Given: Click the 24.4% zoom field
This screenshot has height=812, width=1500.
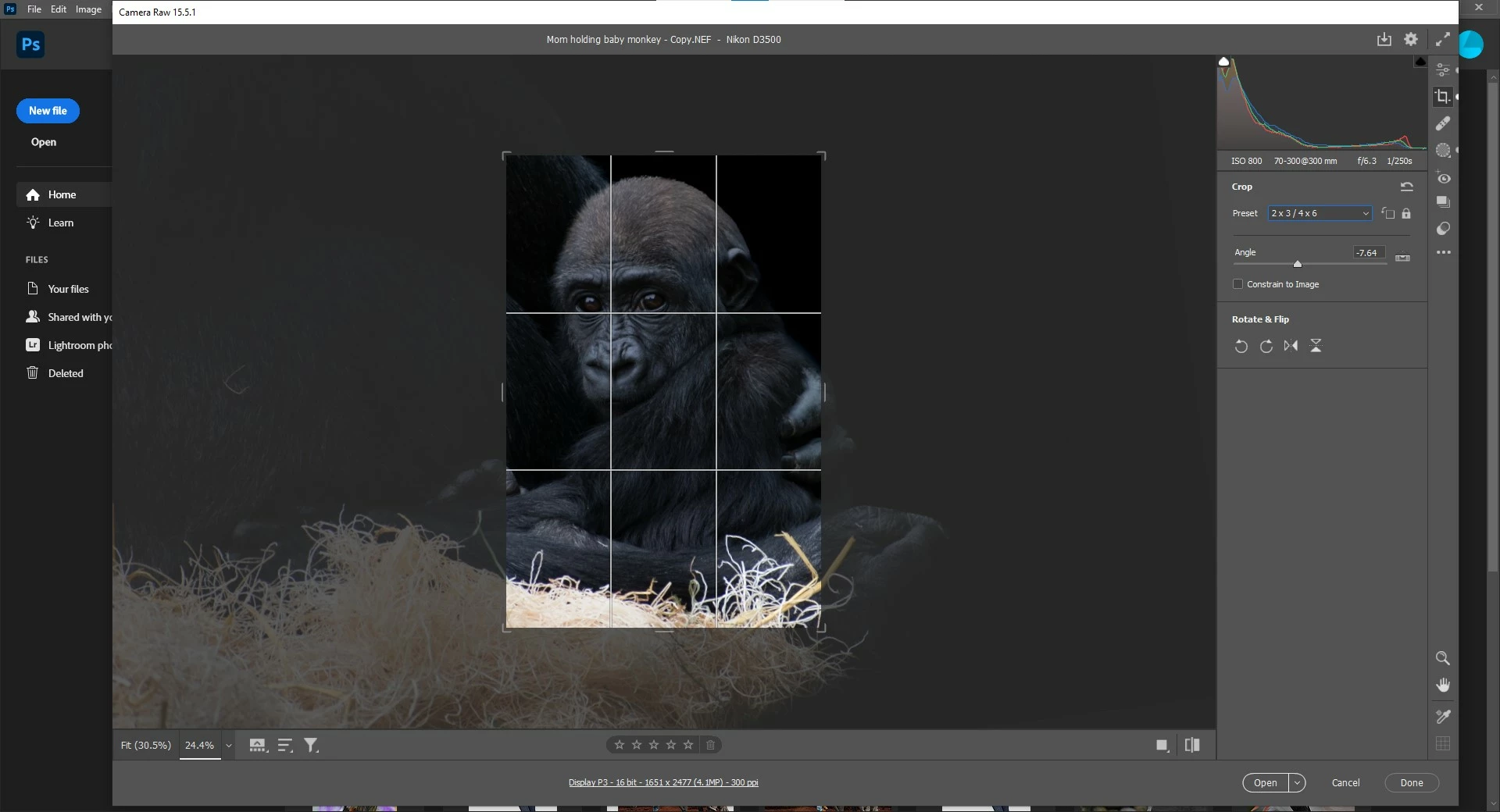Looking at the screenshot, I should coord(200,746).
